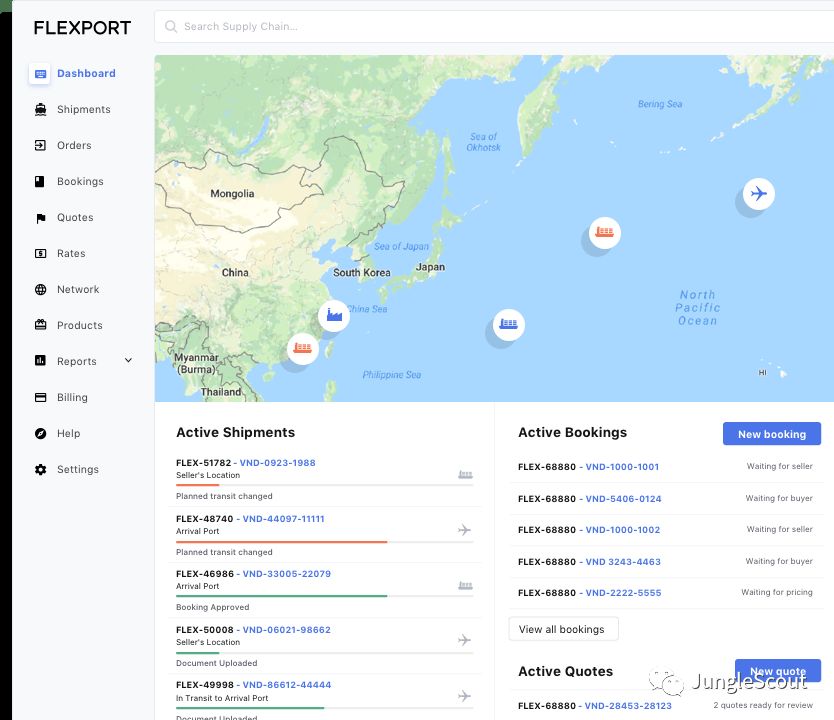Screen dimensions: 834x720
Task: Click the airplane marker on the map
Action: point(759,193)
